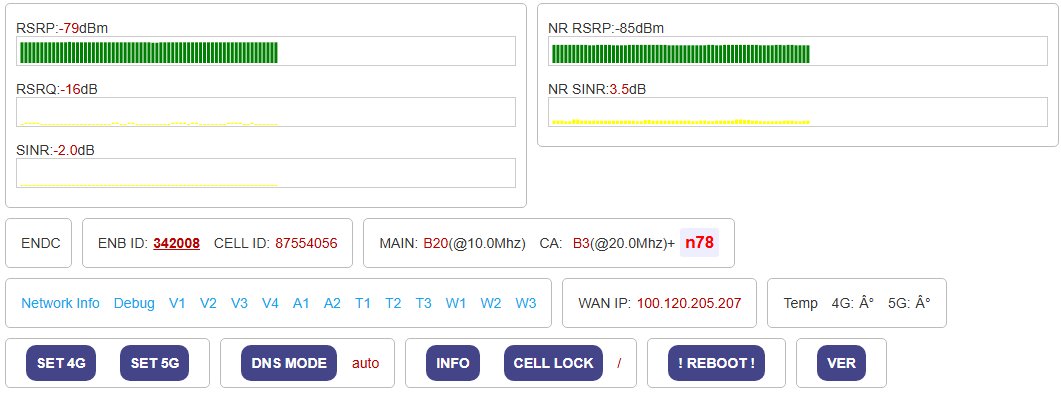Select the W1 link
Viewport: 1061px width, 402px height.
click(456, 303)
